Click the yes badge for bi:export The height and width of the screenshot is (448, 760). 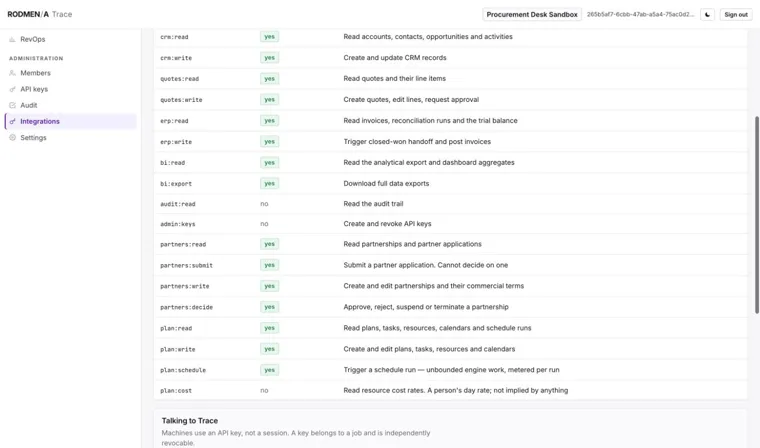269,184
